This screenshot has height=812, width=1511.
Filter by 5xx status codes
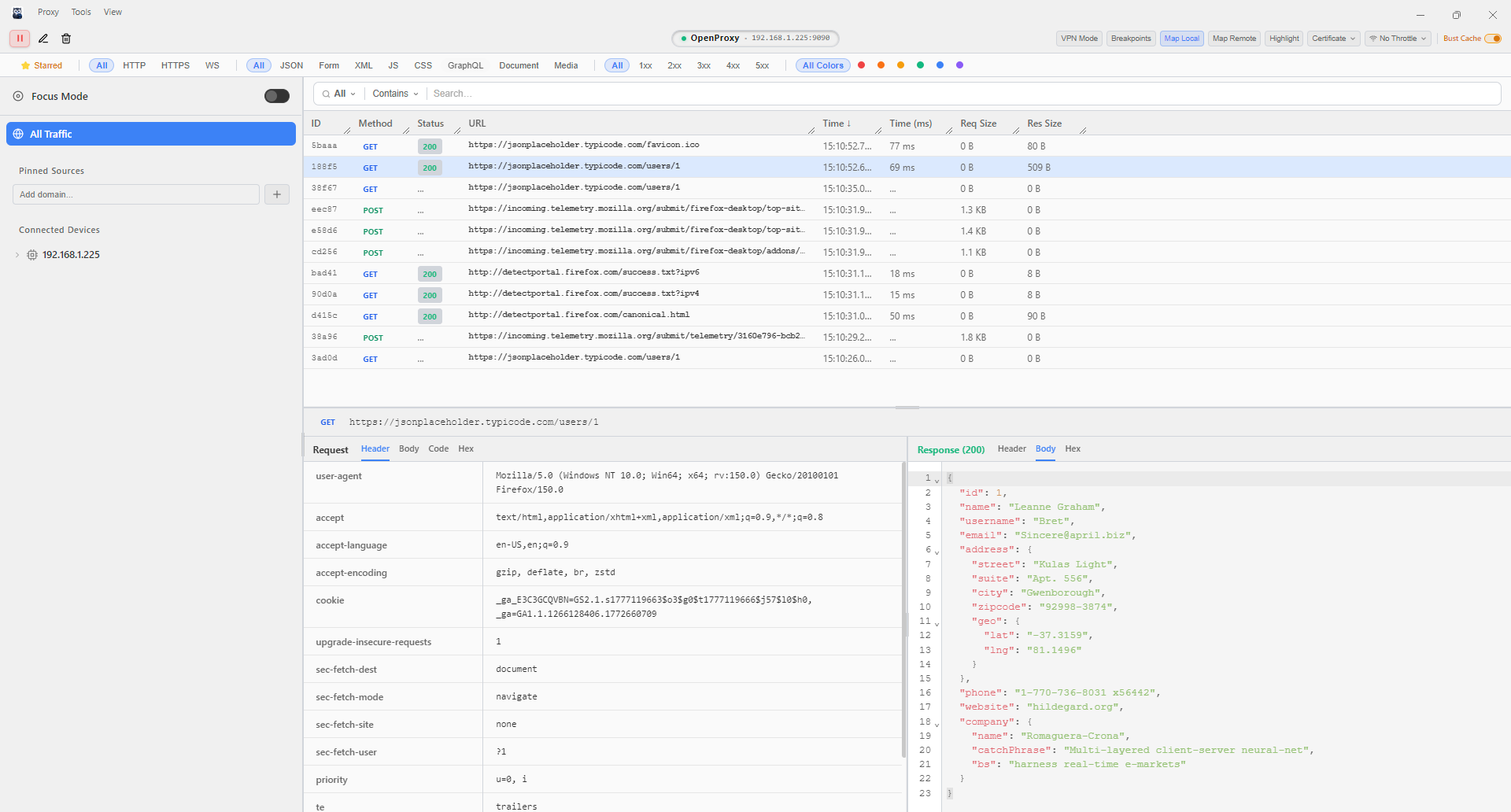tap(762, 65)
